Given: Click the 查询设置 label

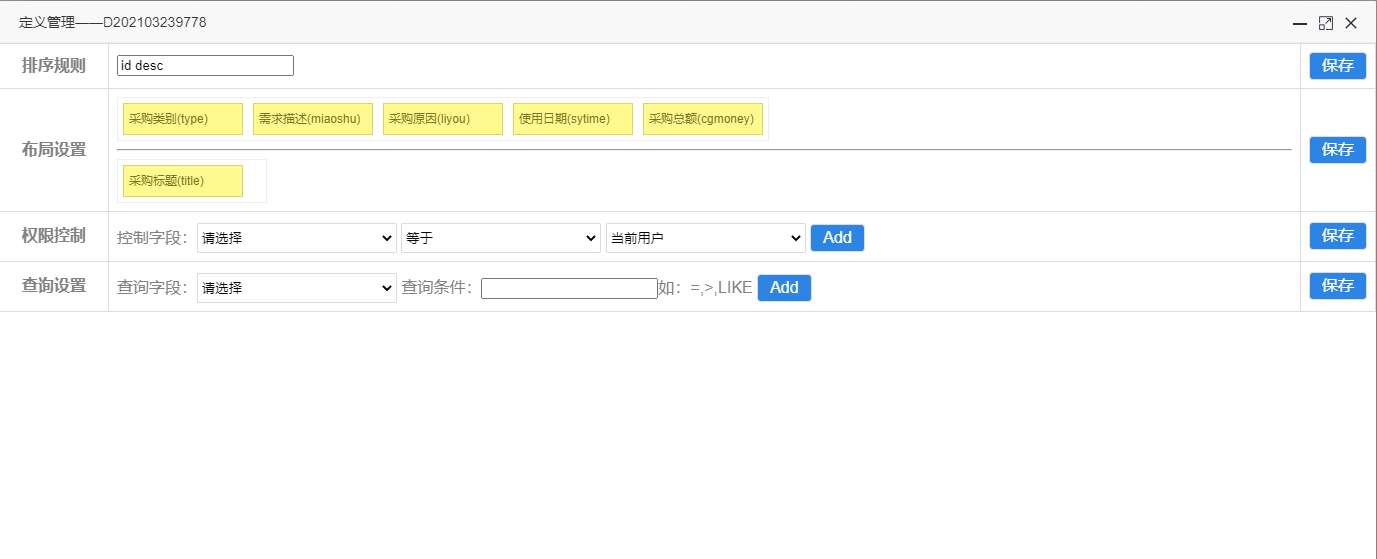Looking at the screenshot, I should pyautogui.click(x=54, y=286).
